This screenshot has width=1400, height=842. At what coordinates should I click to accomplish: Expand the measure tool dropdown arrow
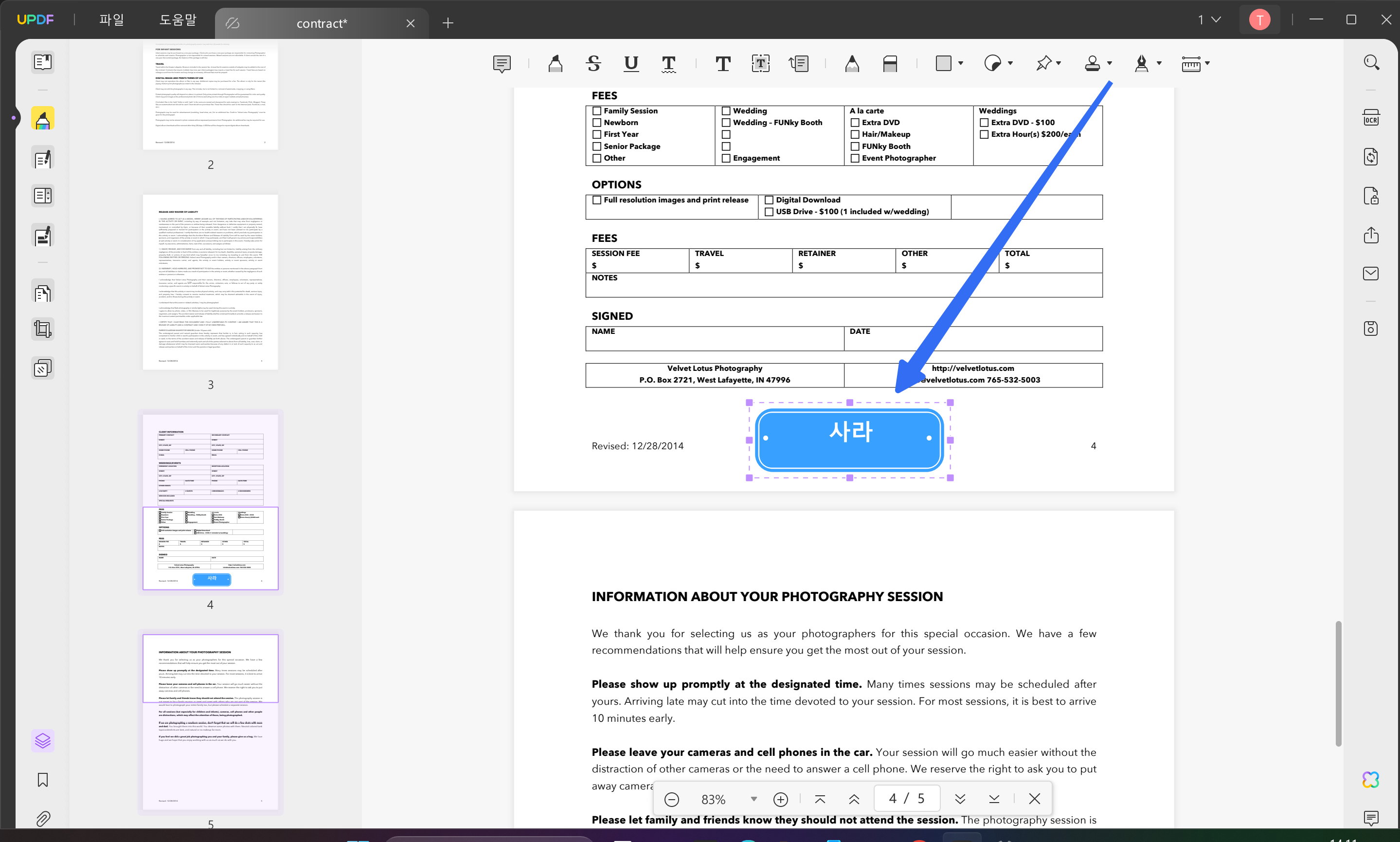click(x=1207, y=64)
